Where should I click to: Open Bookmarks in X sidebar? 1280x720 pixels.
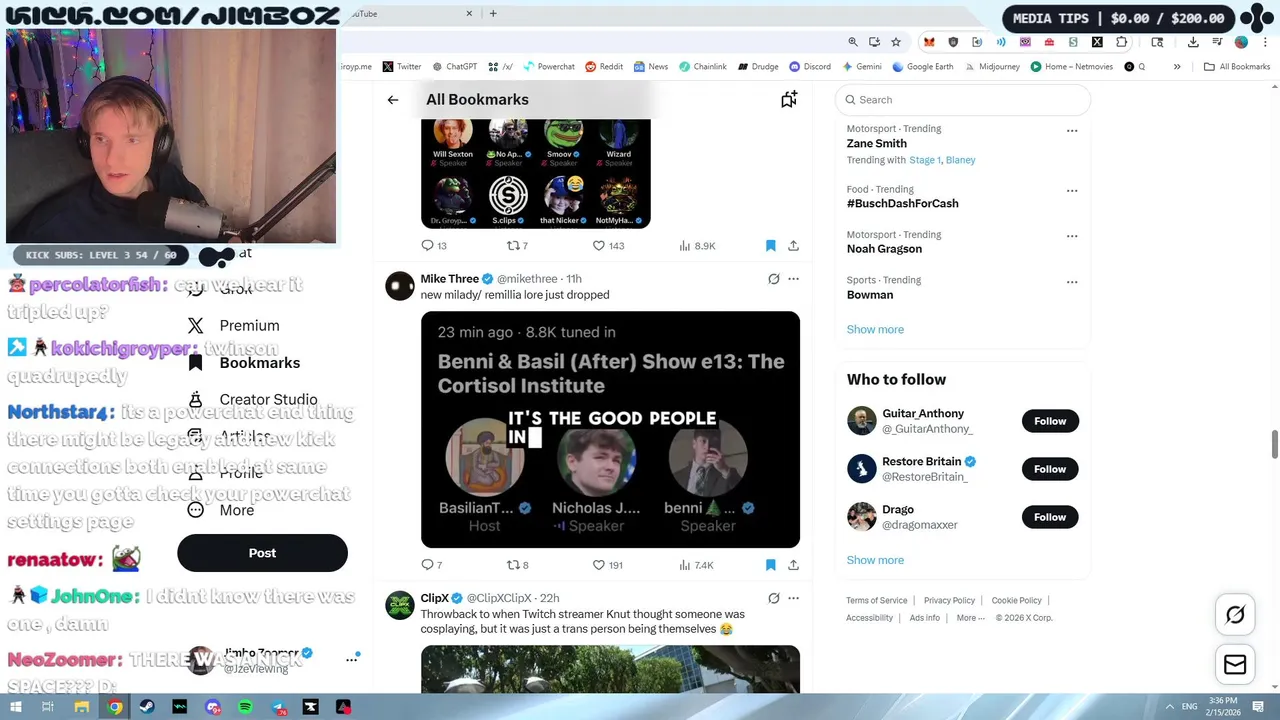[246, 363]
